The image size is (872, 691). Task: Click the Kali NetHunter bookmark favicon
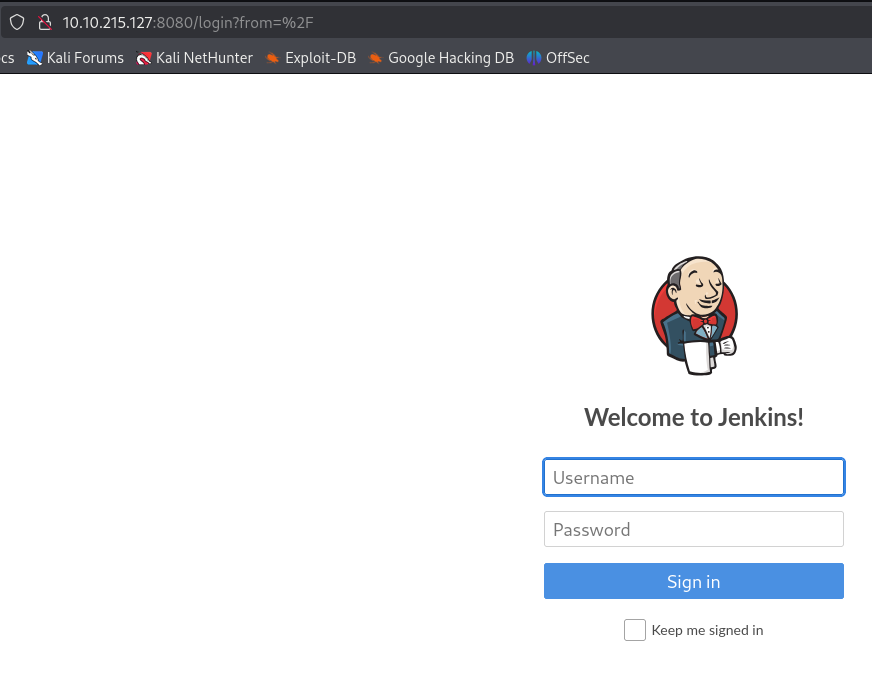click(x=144, y=58)
